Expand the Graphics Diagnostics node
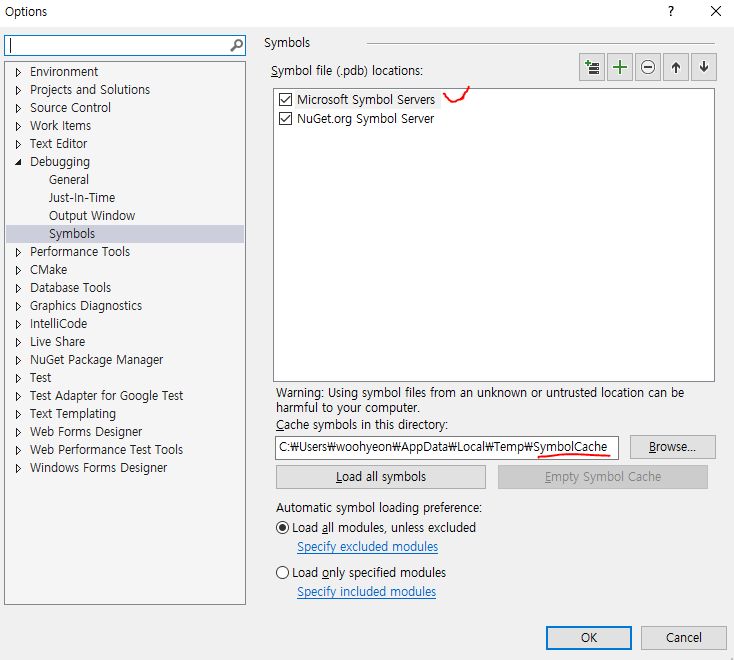734x660 pixels. (18, 306)
